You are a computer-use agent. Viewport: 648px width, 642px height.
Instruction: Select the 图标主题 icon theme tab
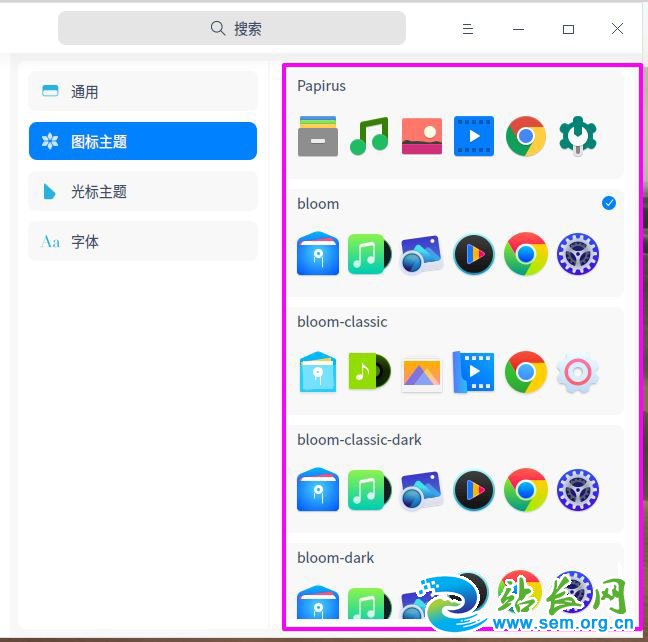(x=143, y=141)
